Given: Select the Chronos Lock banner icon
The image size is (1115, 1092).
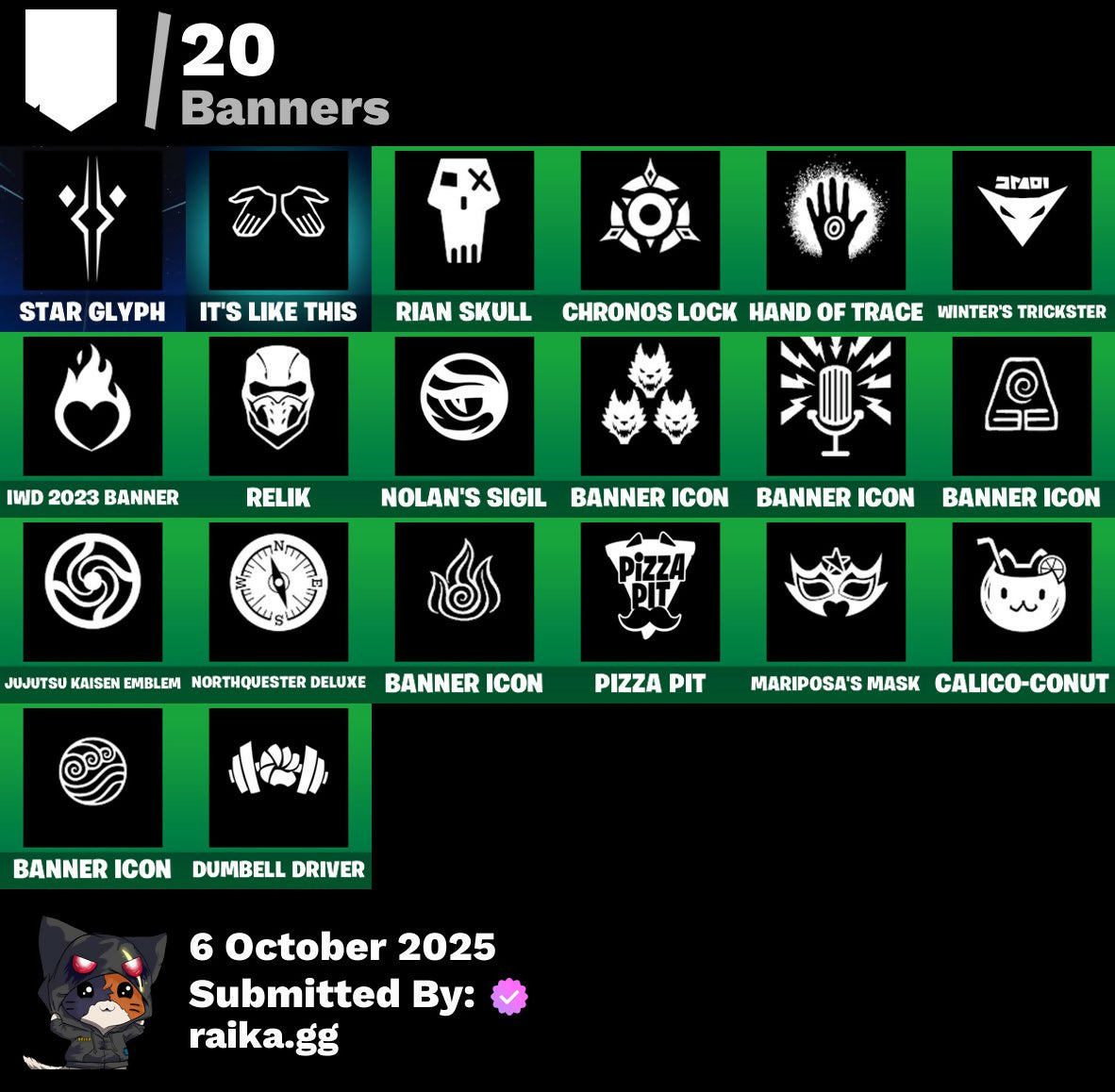Looking at the screenshot, I should (650, 221).
